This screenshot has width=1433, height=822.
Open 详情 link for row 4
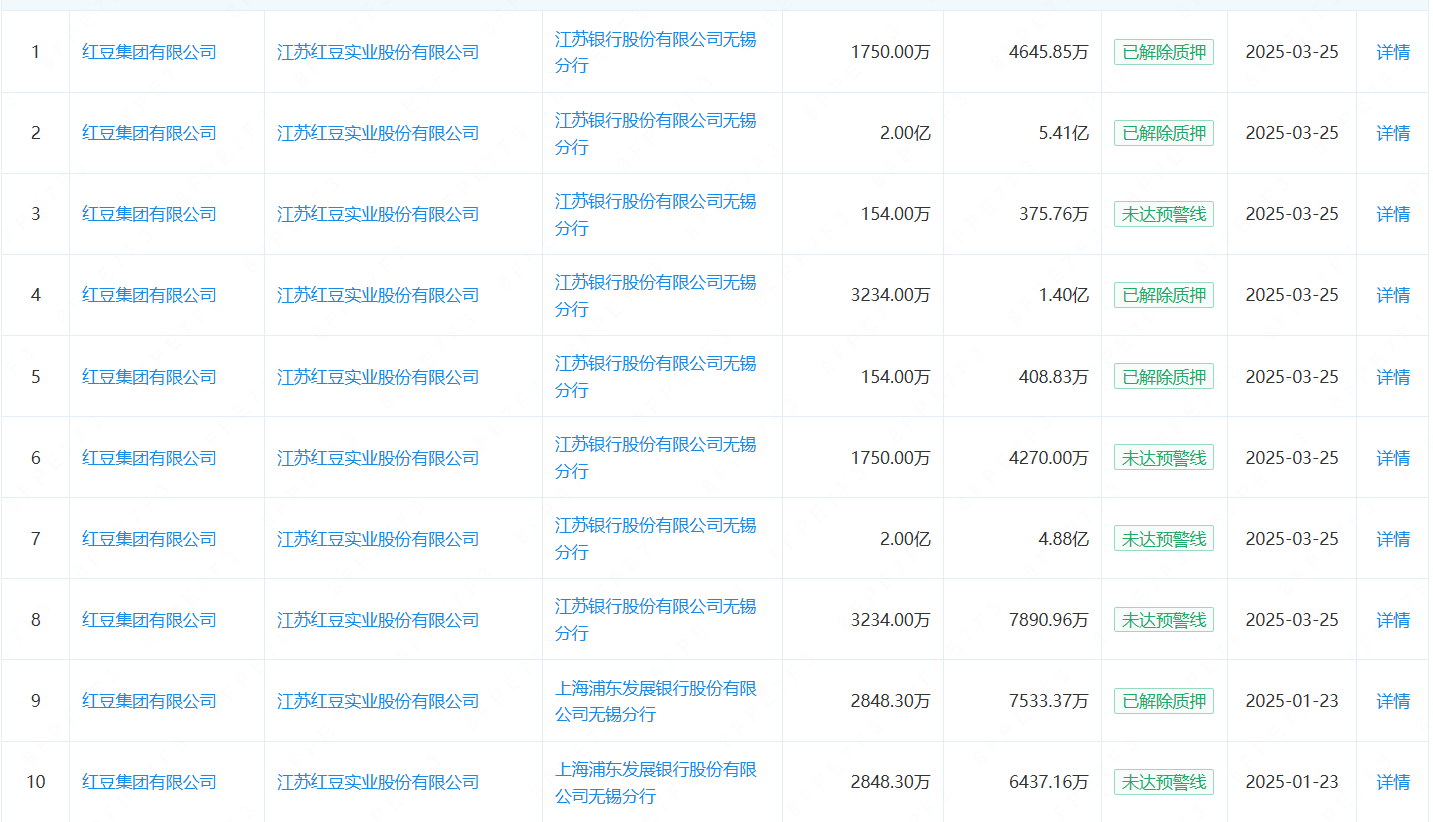pyautogui.click(x=1393, y=295)
